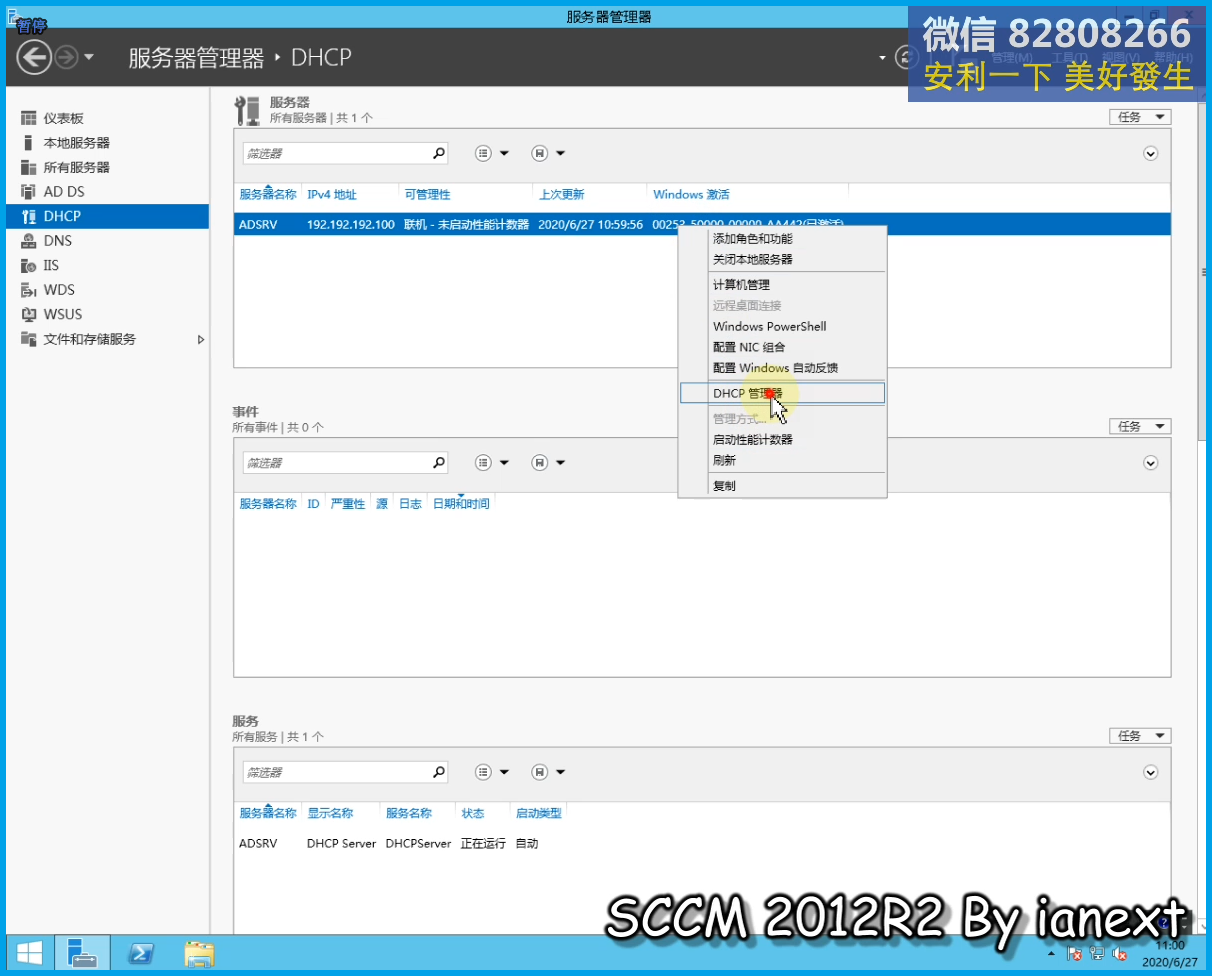Click the IIS sidebar icon
Viewport: 1212px width, 976px height.
28,265
